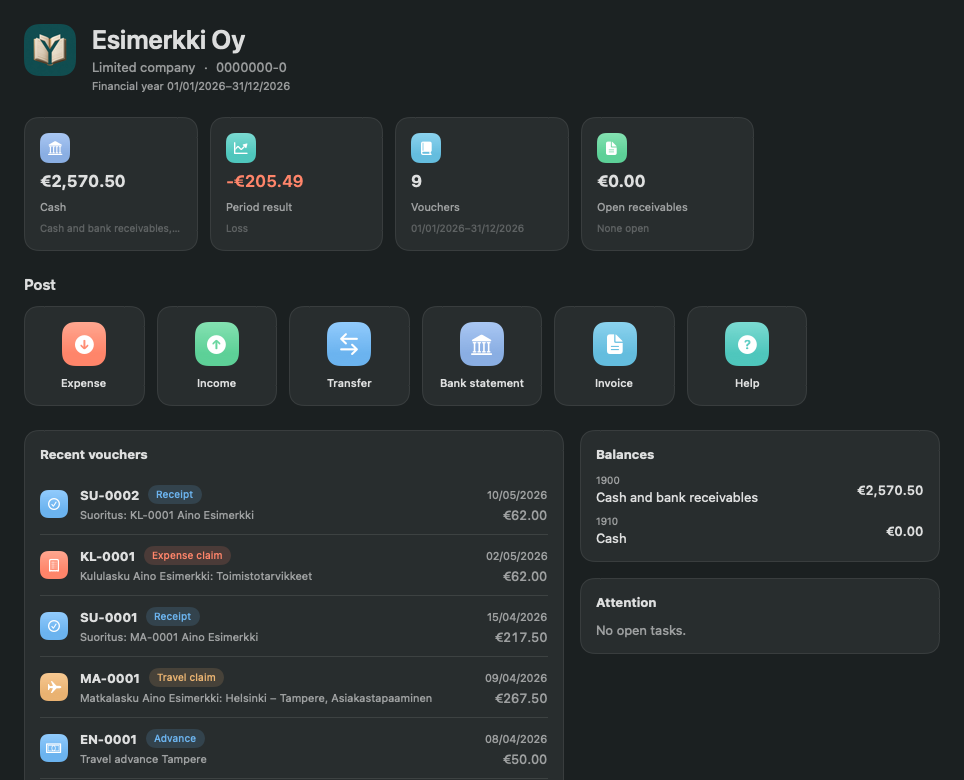Click the Travel claim tag on MA-0001
Screen dimensions: 964x780
[x=186, y=677]
